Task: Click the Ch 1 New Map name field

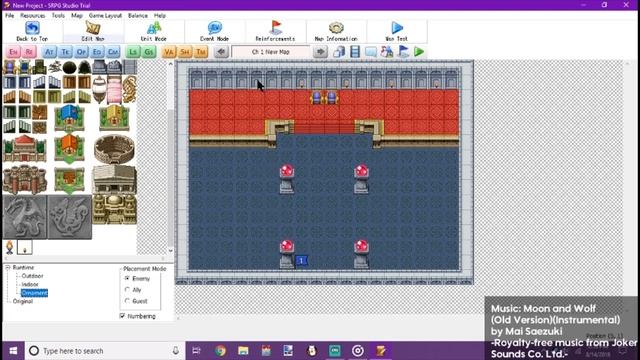Action: click(271, 52)
